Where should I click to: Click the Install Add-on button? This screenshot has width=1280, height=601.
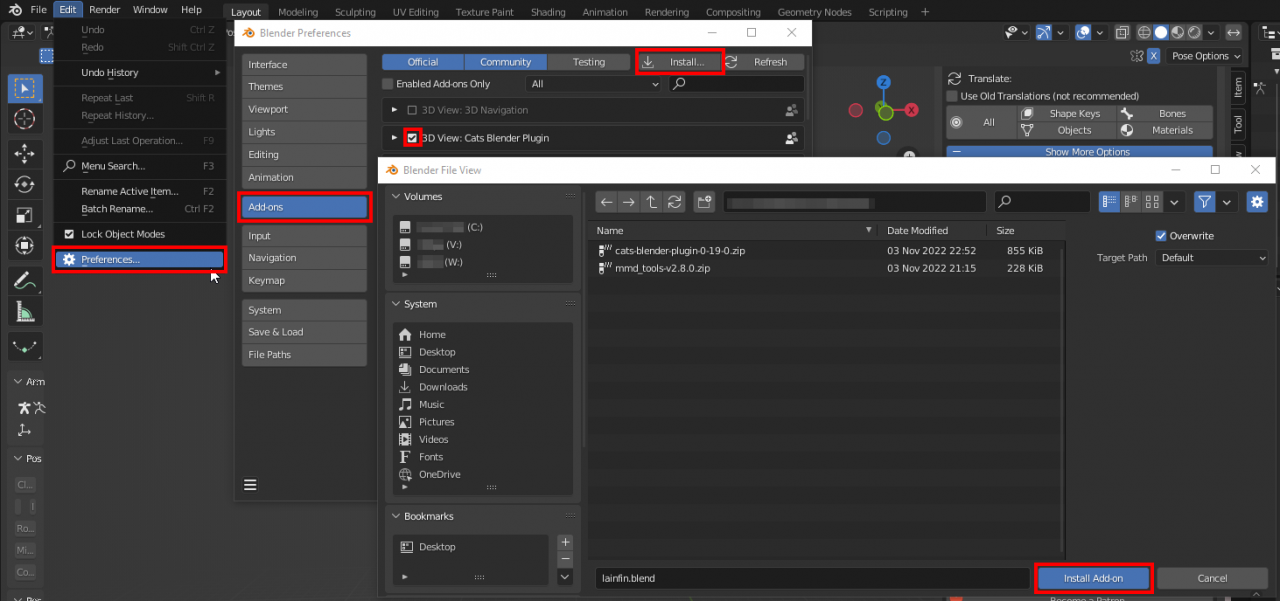1093,578
